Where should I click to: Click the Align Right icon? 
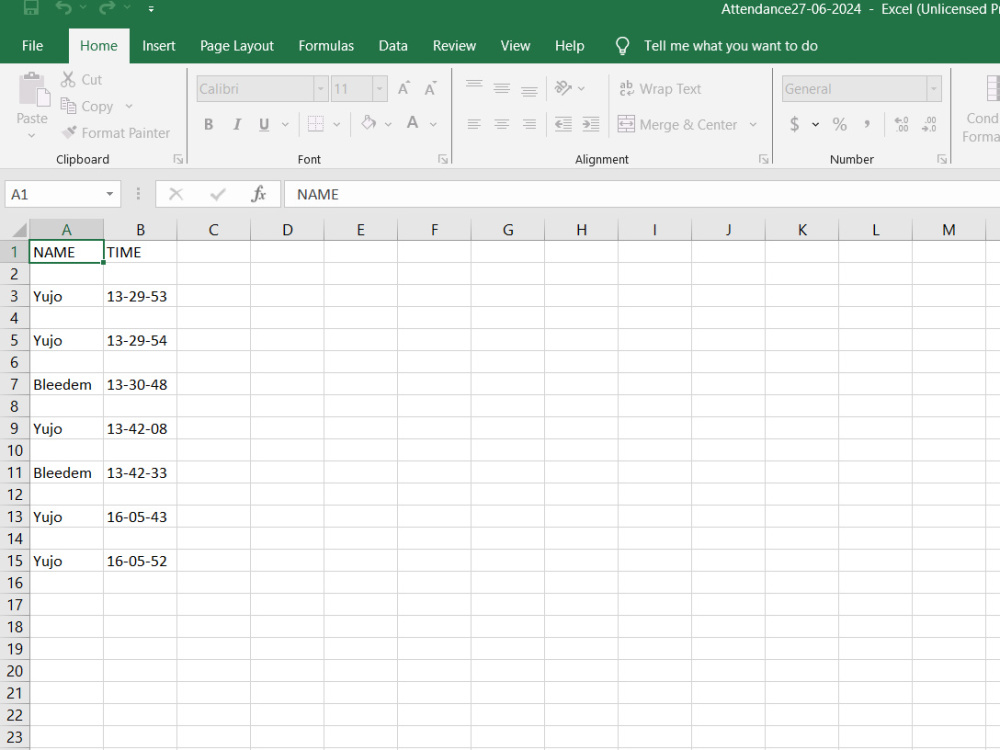529,124
